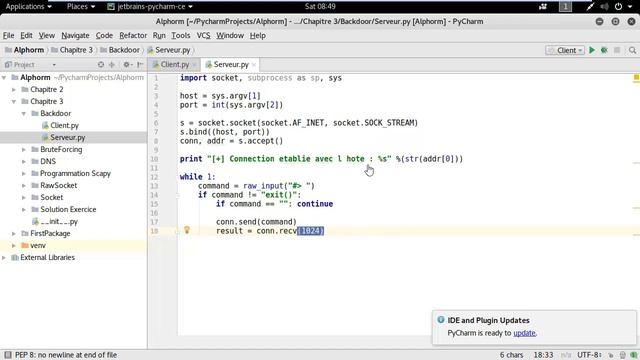Screen dimensions: 640x360
Task: Click the 18:33 line-column indicator
Action: pos(543,356)
